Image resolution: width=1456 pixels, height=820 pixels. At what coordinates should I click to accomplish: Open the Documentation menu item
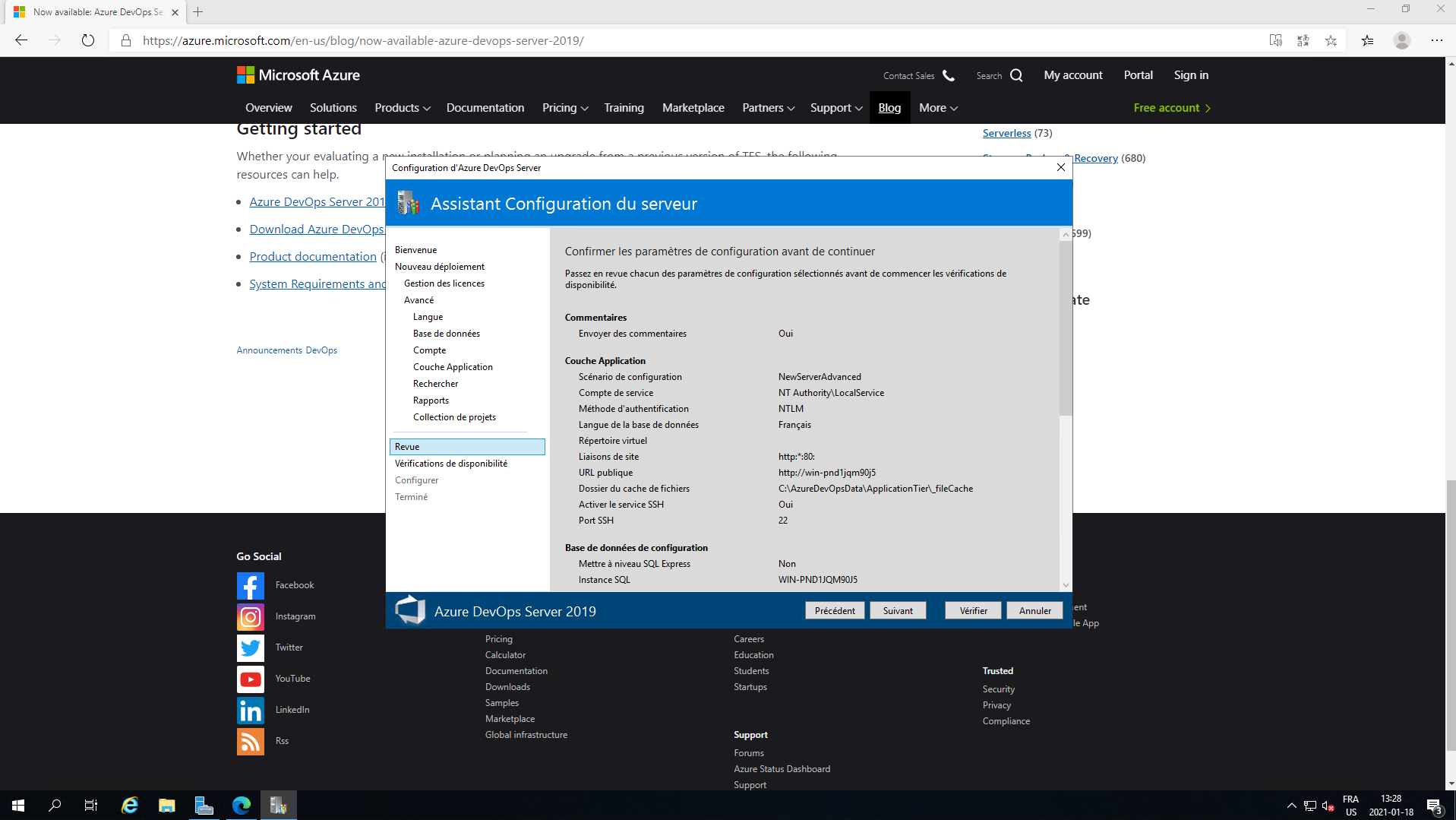click(485, 108)
